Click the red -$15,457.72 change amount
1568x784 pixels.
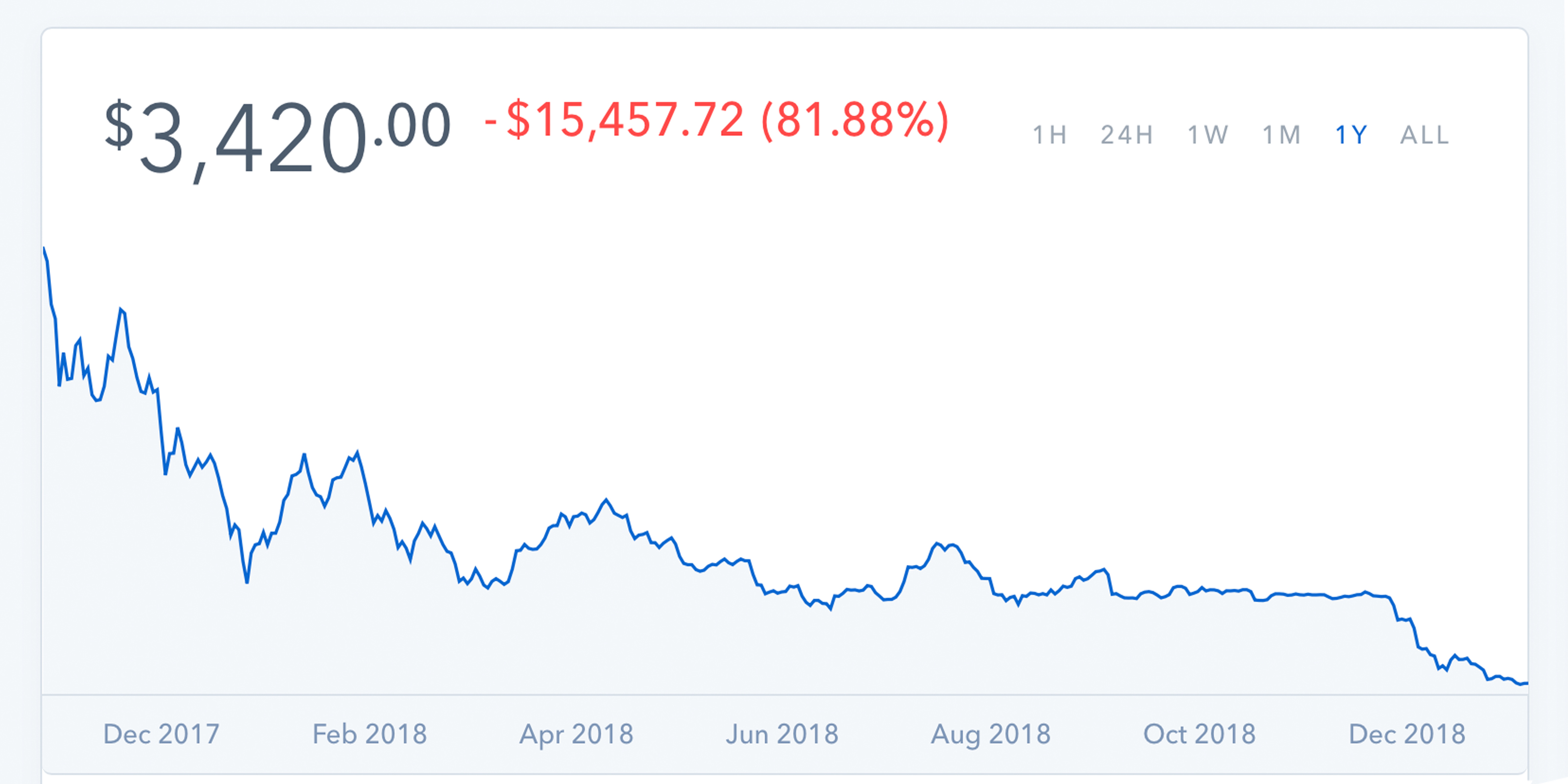[x=615, y=120]
